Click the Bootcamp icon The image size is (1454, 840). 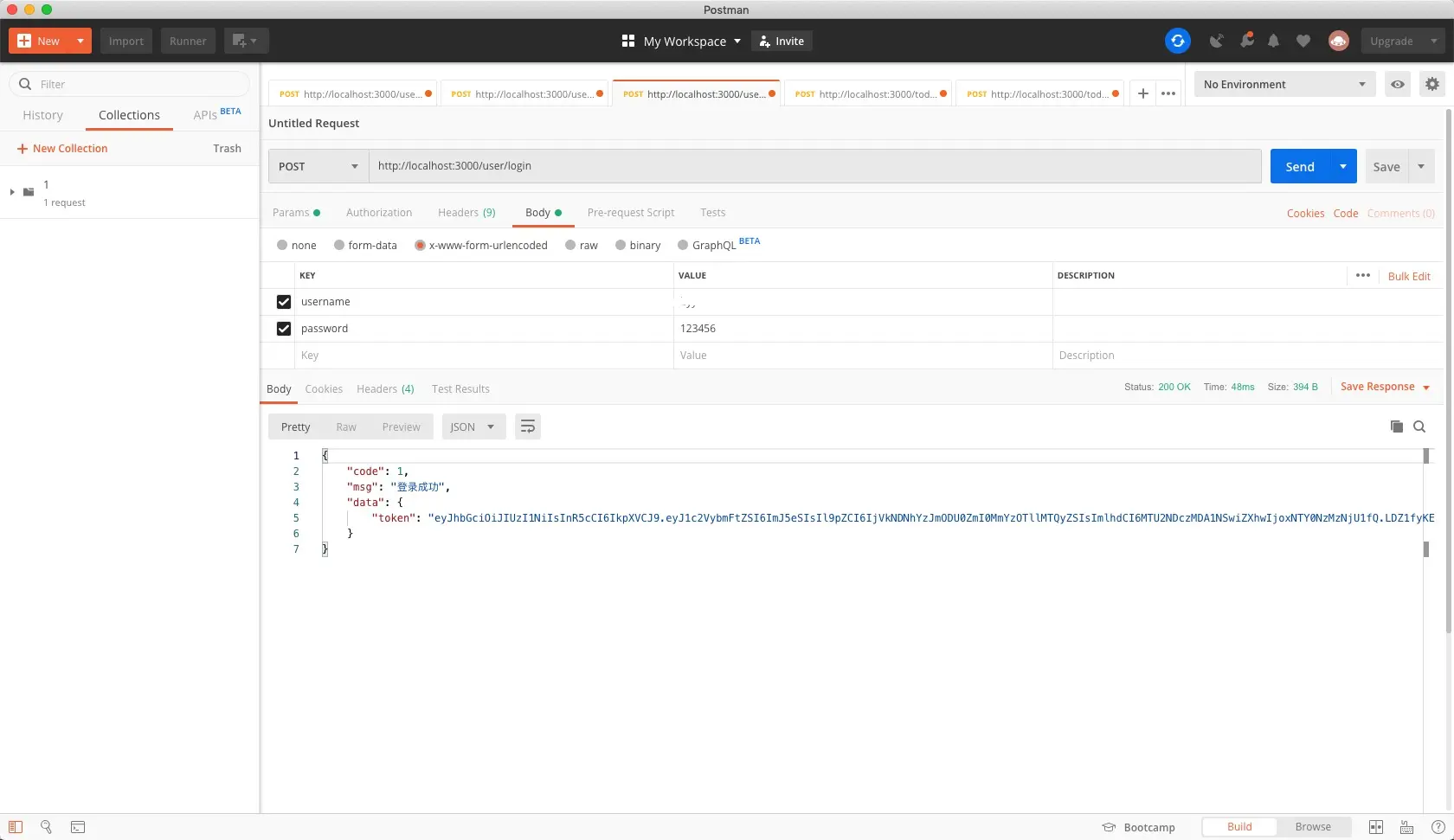tap(1109, 827)
